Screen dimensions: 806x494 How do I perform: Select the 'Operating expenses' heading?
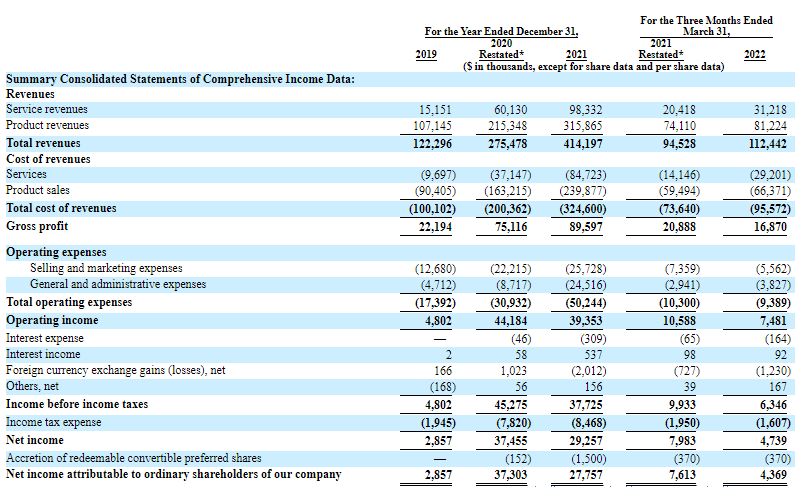[x=56, y=252]
